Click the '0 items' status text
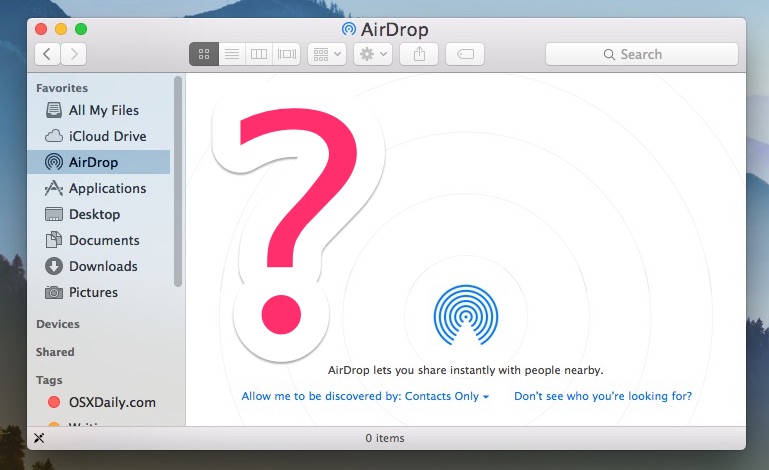This screenshot has height=470, width=769. point(385,438)
